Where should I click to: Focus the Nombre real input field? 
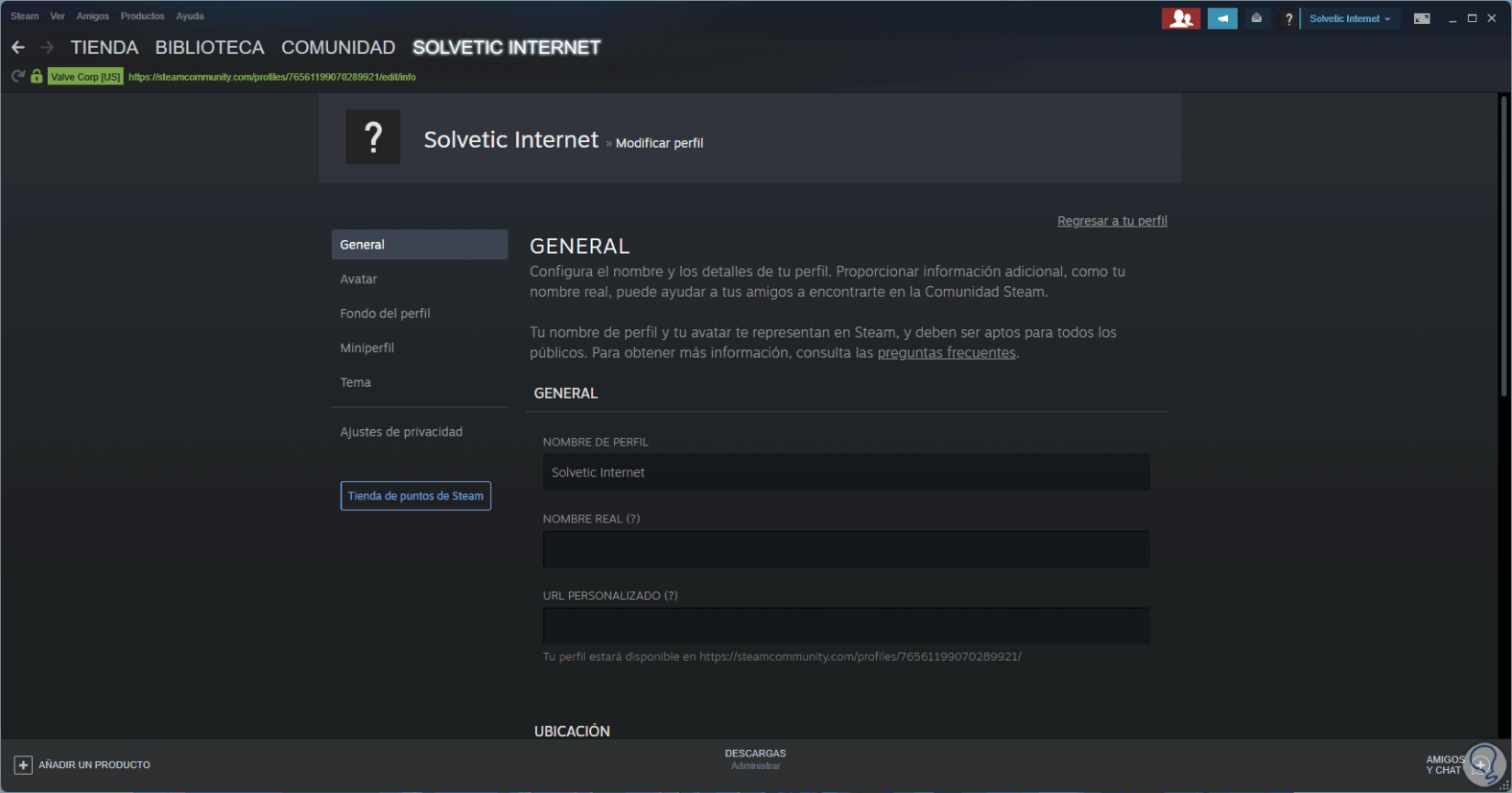846,549
